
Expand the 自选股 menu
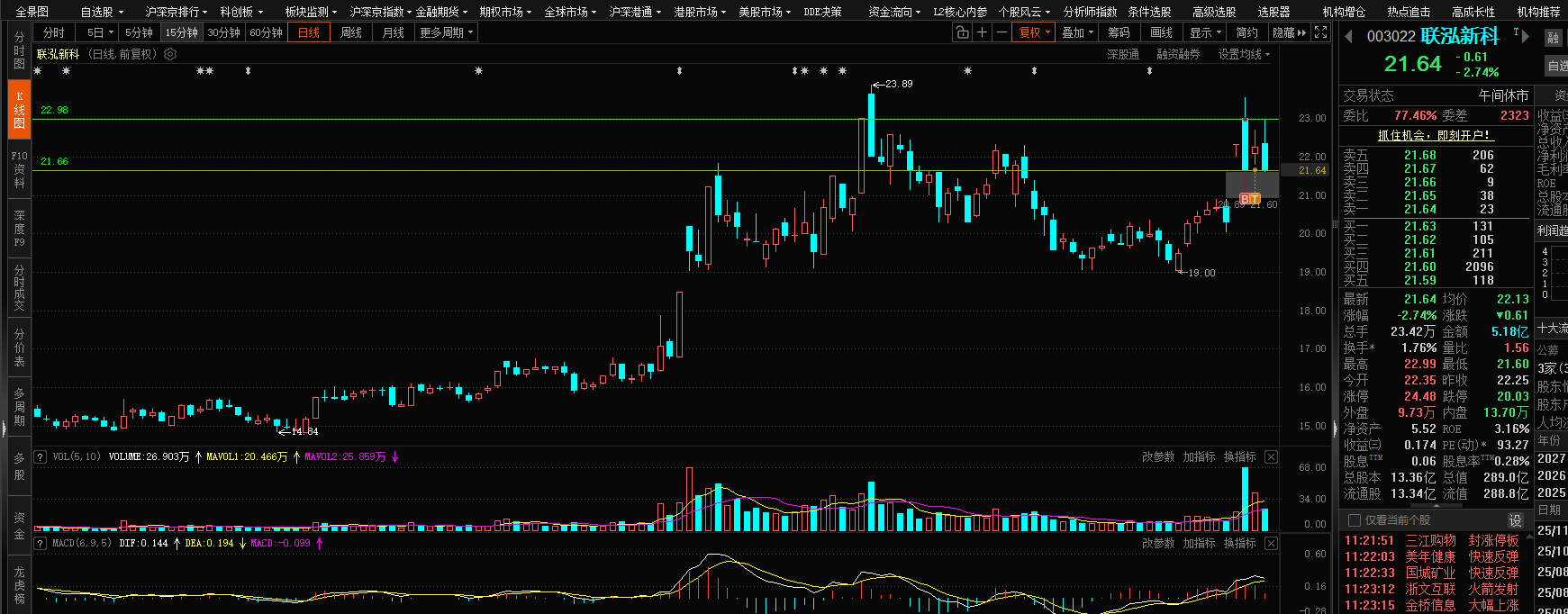point(101,12)
